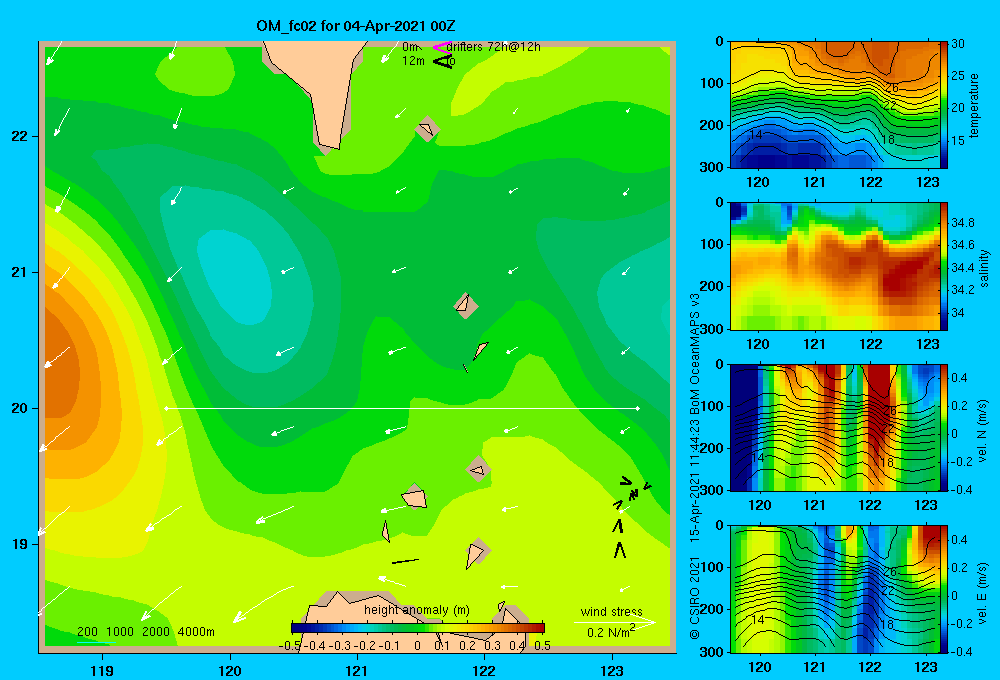The width and height of the screenshot is (1000, 680).
Task: Click the 'temperature' axis label
Action: coord(974,106)
